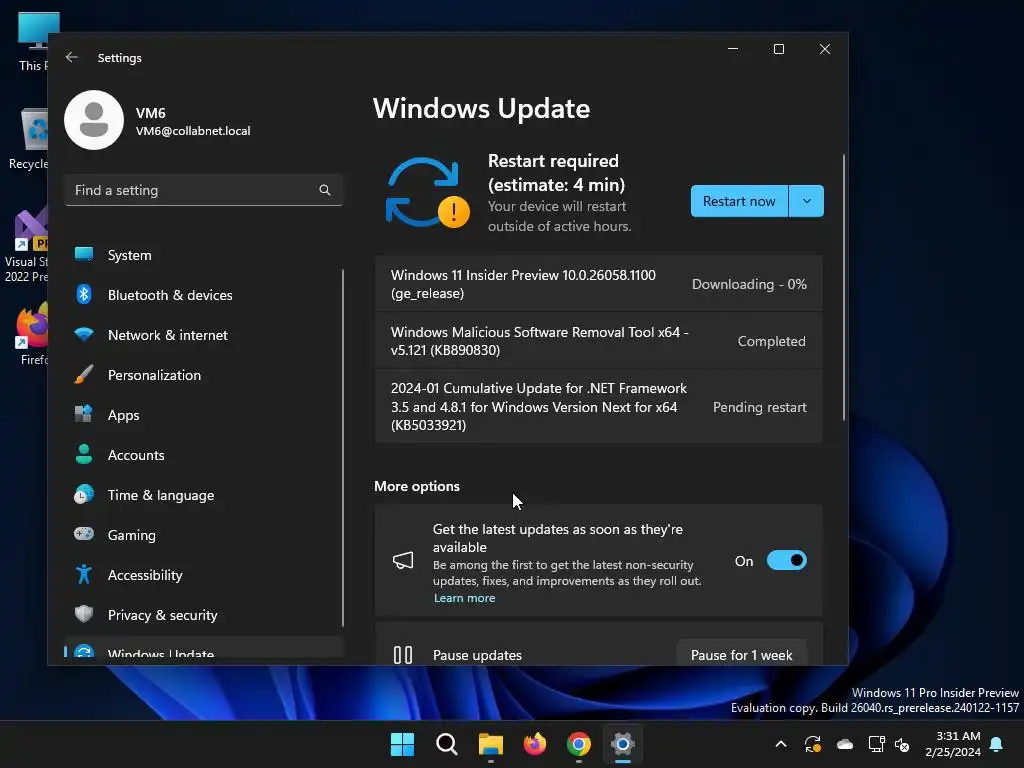Click the Personalization paintbrush icon
The width and height of the screenshot is (1024, 768).
coord(84,374)
